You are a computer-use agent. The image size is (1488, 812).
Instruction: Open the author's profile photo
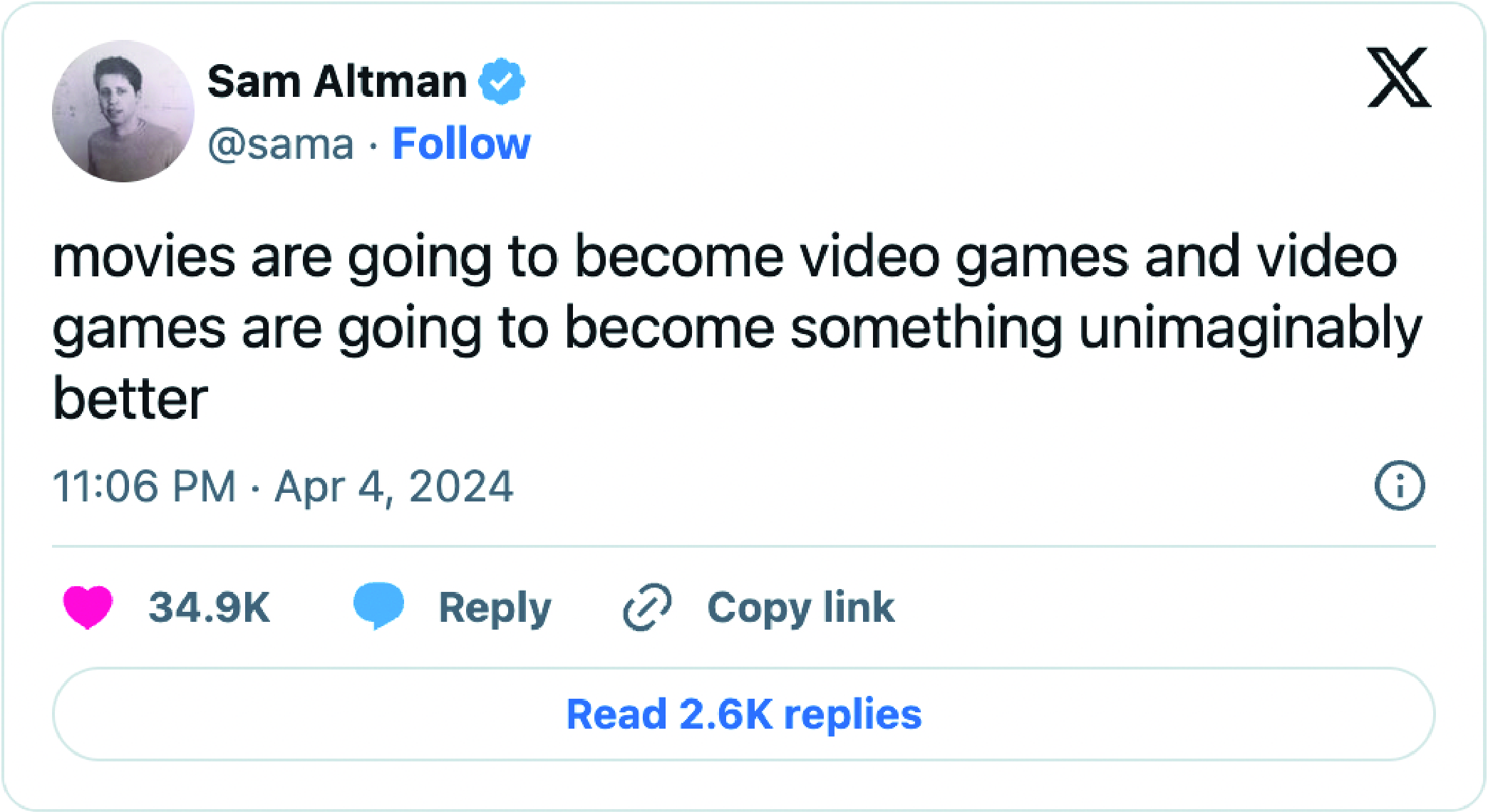(123, 111)
